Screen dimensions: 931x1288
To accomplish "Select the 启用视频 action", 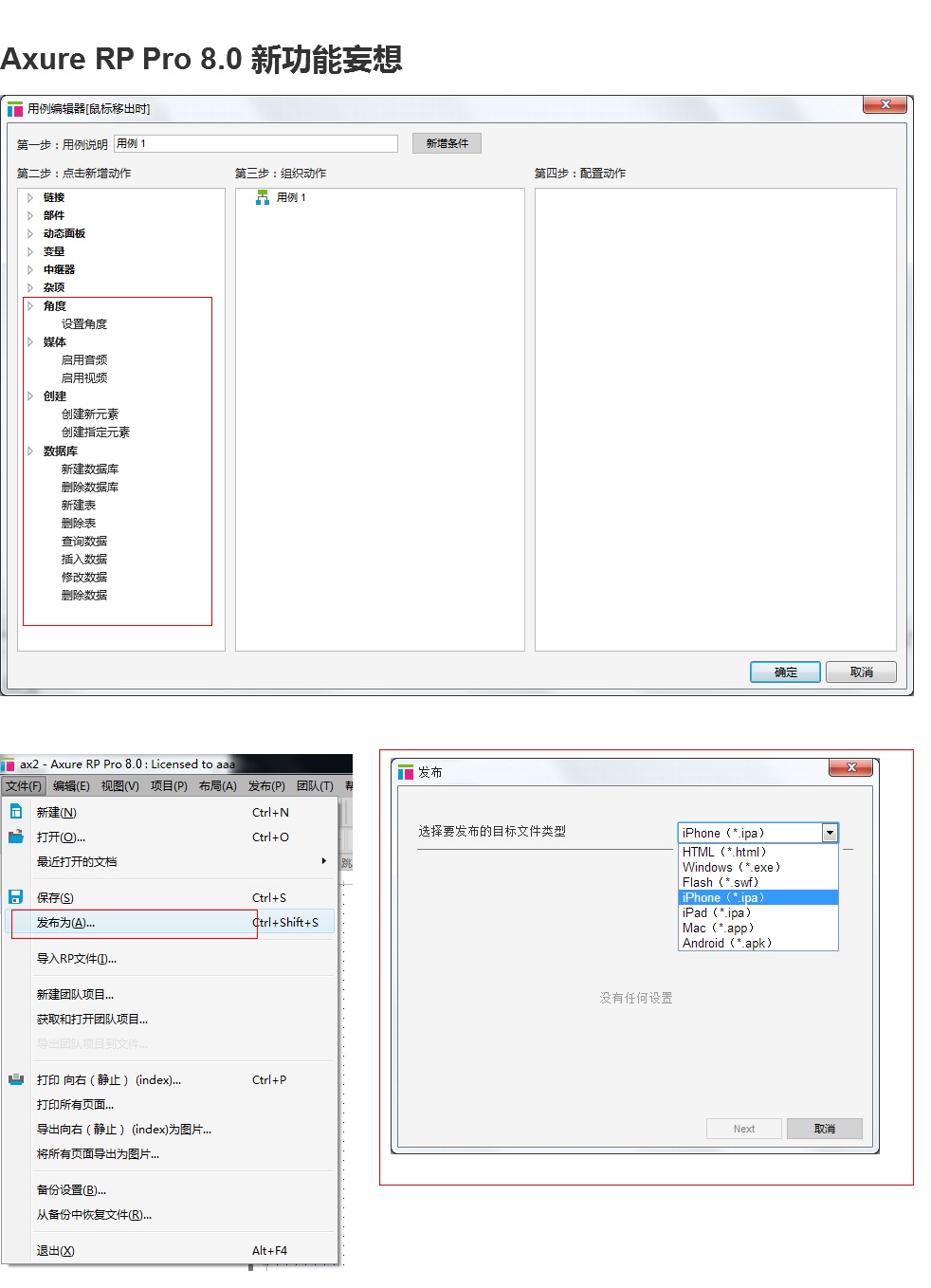I will tap(84, 377).
